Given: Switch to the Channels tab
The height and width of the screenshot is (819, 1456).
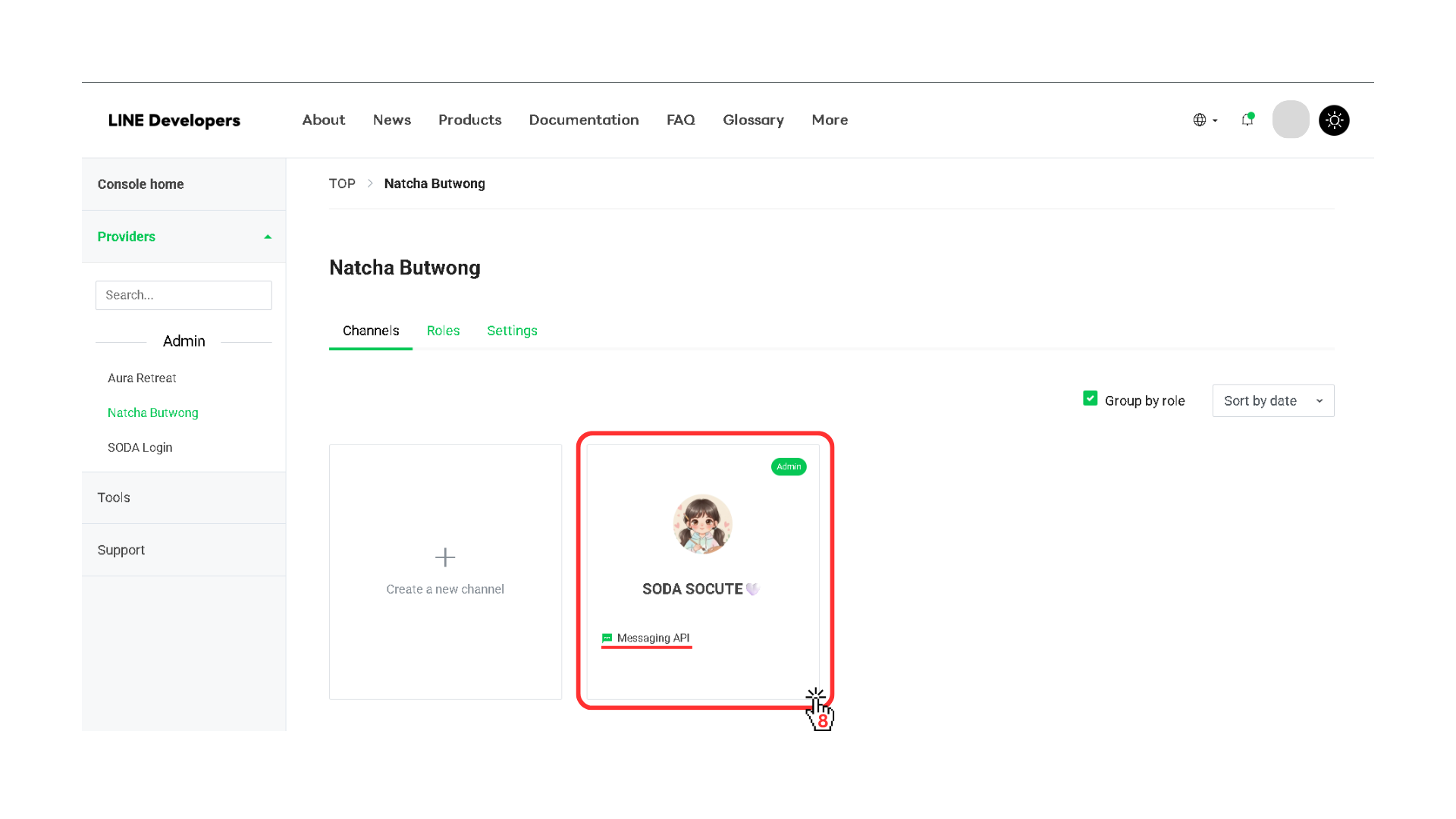Looking at the screenshot, I should coord(371,331).
